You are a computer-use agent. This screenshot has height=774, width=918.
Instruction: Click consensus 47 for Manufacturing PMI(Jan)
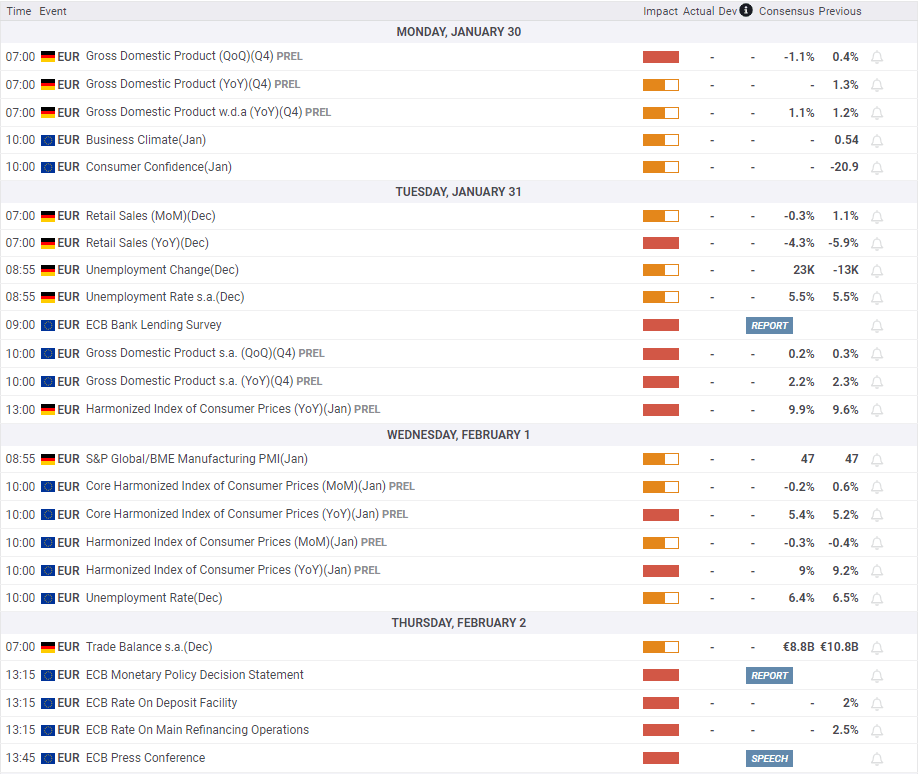click(x=807, y=459)
